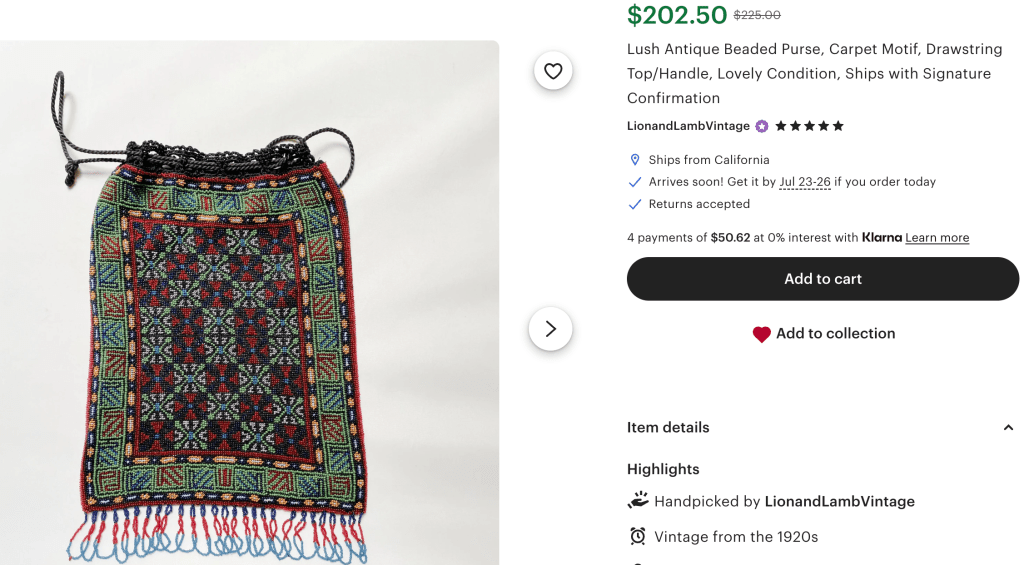Image resolution: width=1024 pixels, height=565 pixels.
Task: Collapse the Item details section
Action: pos(1007,428)
